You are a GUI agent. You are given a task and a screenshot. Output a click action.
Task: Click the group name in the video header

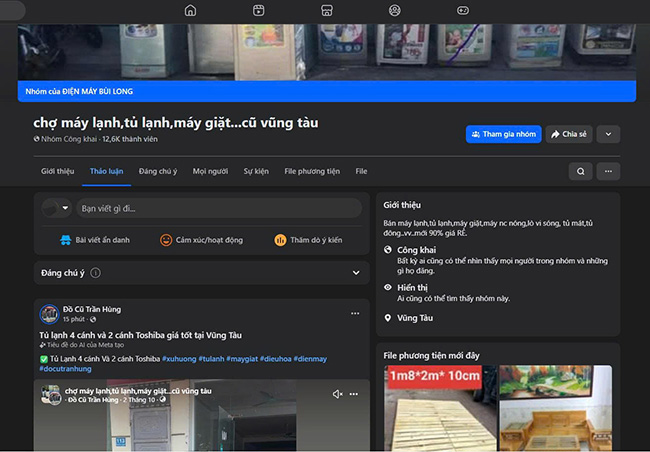[138, 391]
